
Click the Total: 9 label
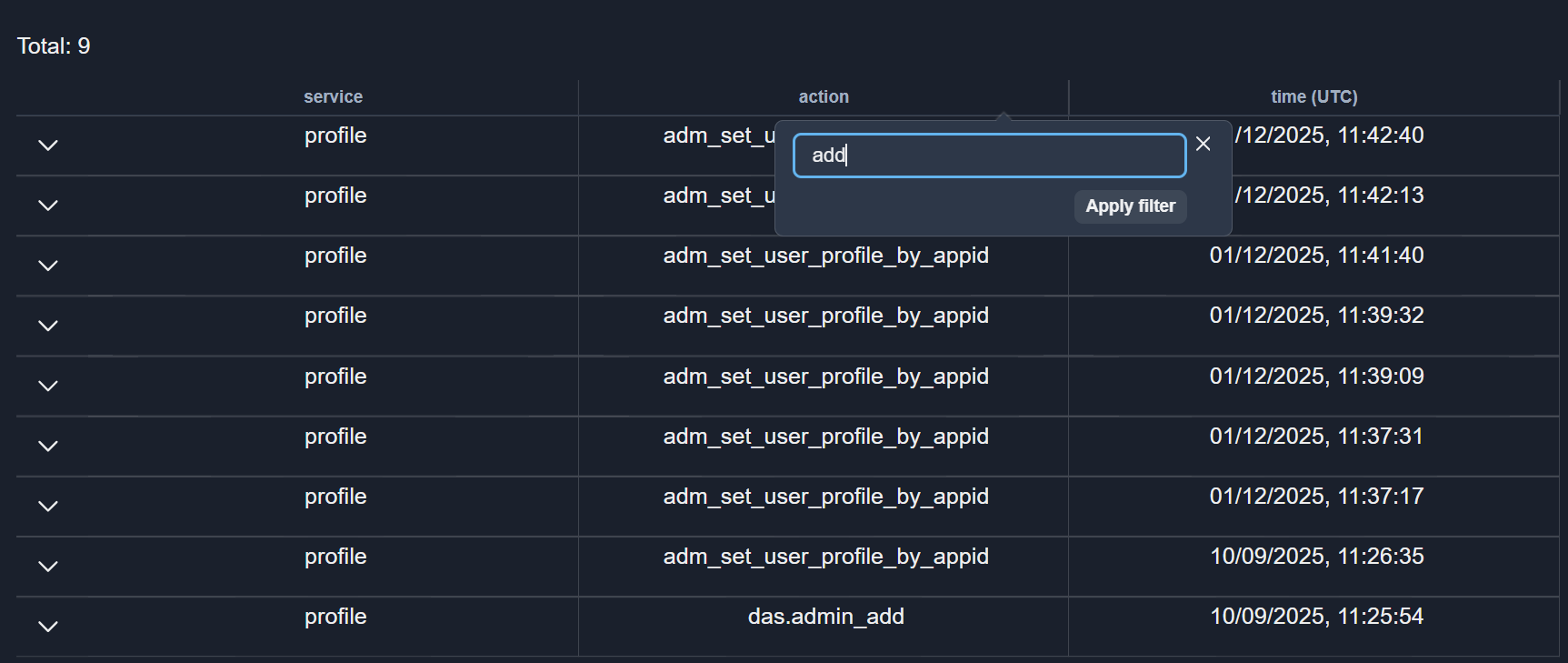[54, 46]
